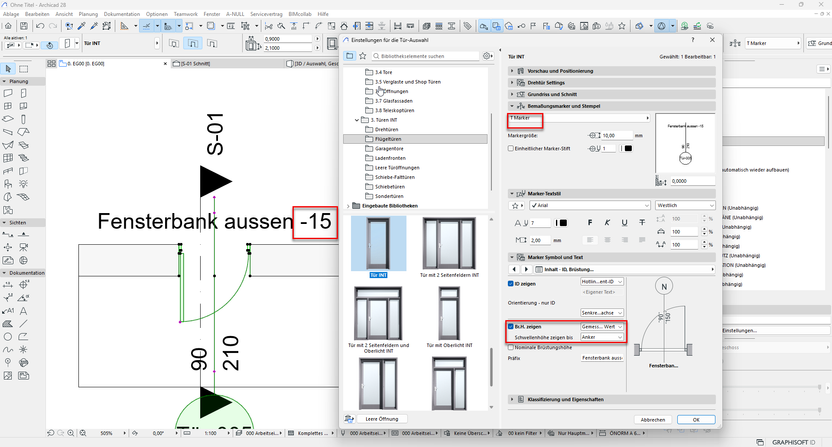Check the Nominale Brüstungshöhe checkbox

coord(511,347)
